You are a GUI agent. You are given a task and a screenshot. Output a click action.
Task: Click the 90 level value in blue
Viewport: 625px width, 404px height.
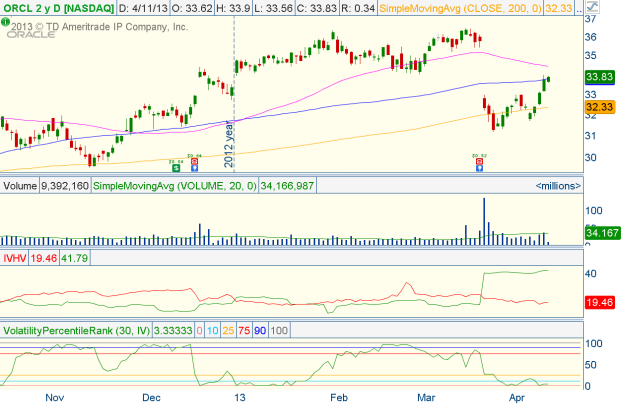[x=258, y=330]
